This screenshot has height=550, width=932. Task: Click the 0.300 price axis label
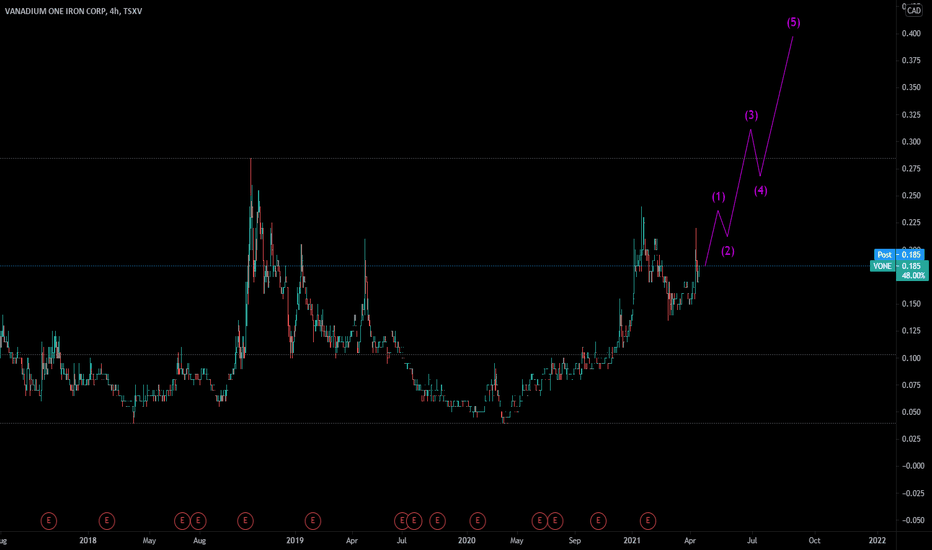point(911,142)
